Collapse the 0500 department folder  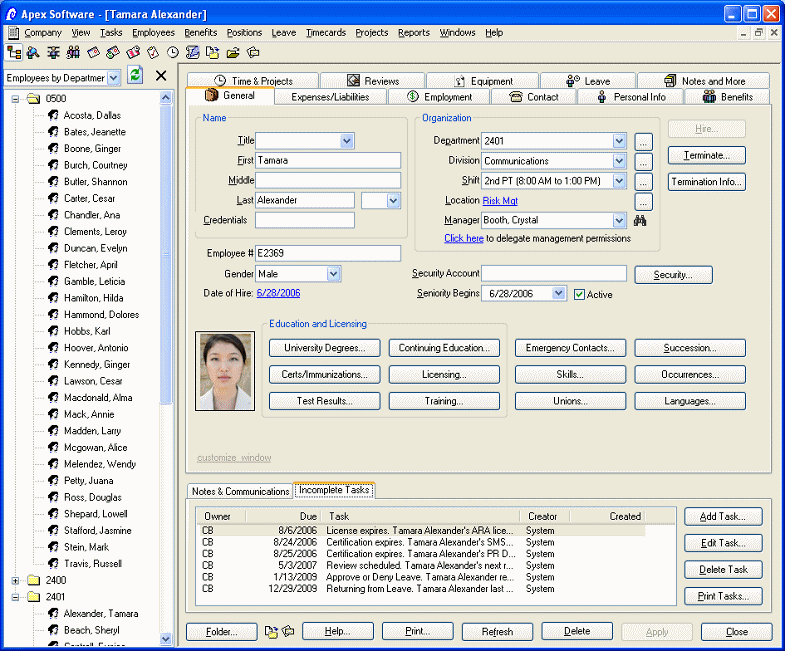(16, 99)
